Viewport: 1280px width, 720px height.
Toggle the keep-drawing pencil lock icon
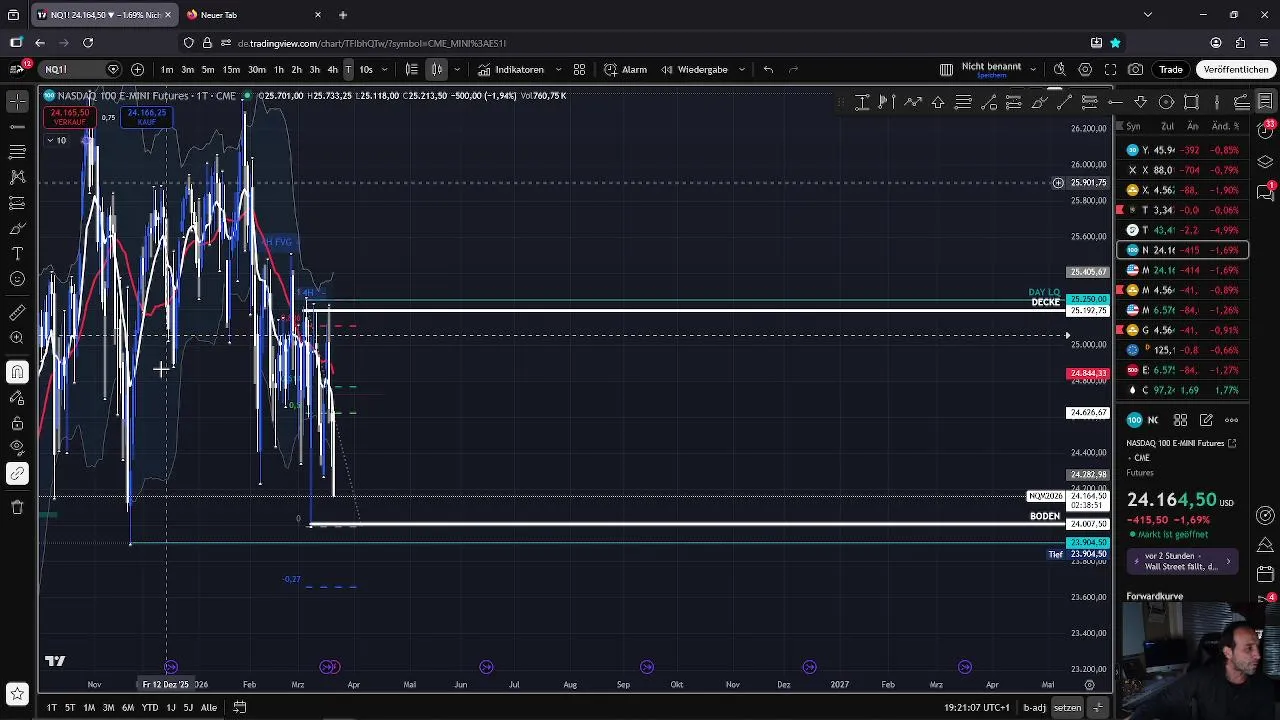(x=17, y=397)
